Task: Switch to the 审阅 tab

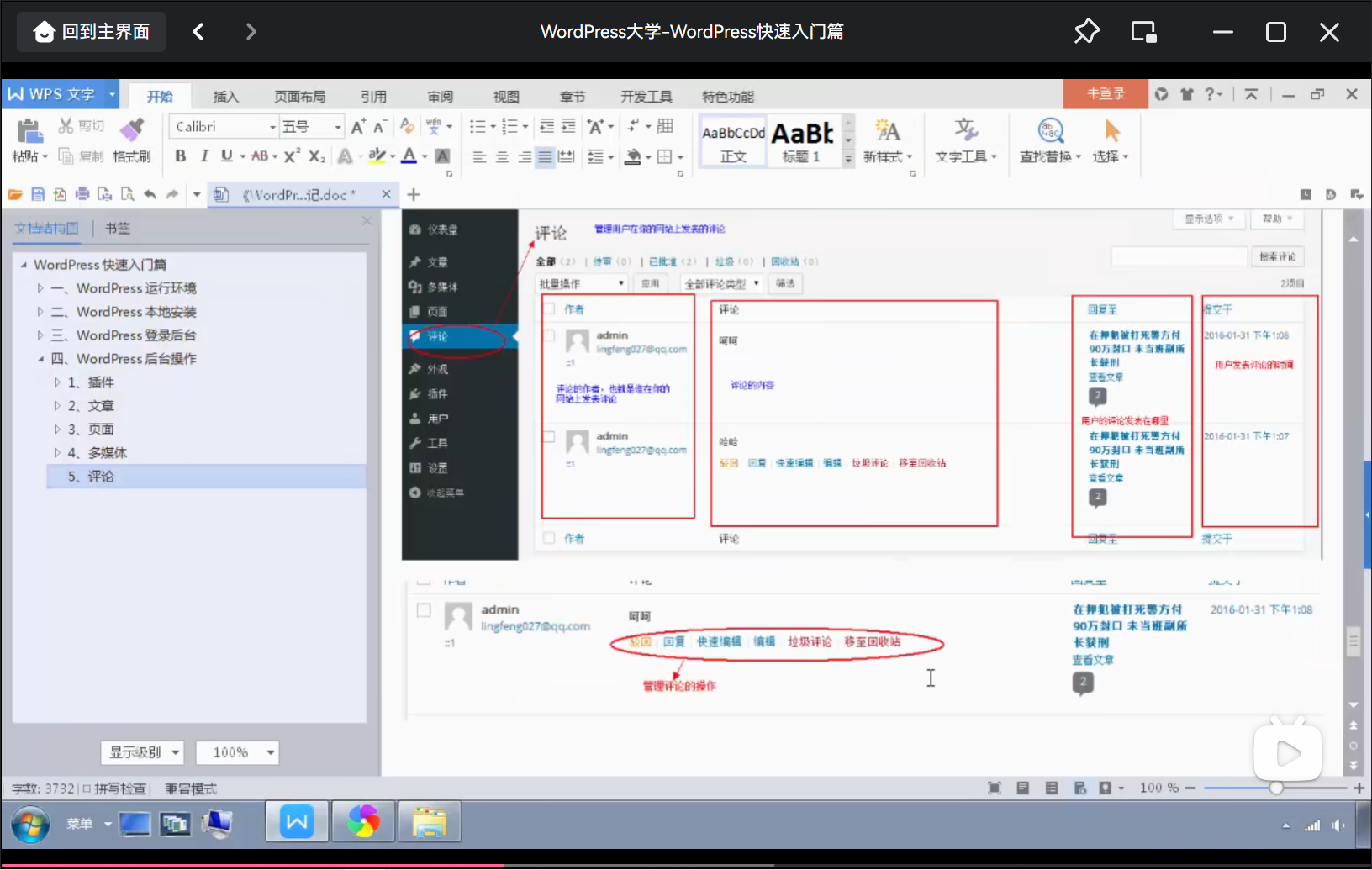Action: [440, 97]
